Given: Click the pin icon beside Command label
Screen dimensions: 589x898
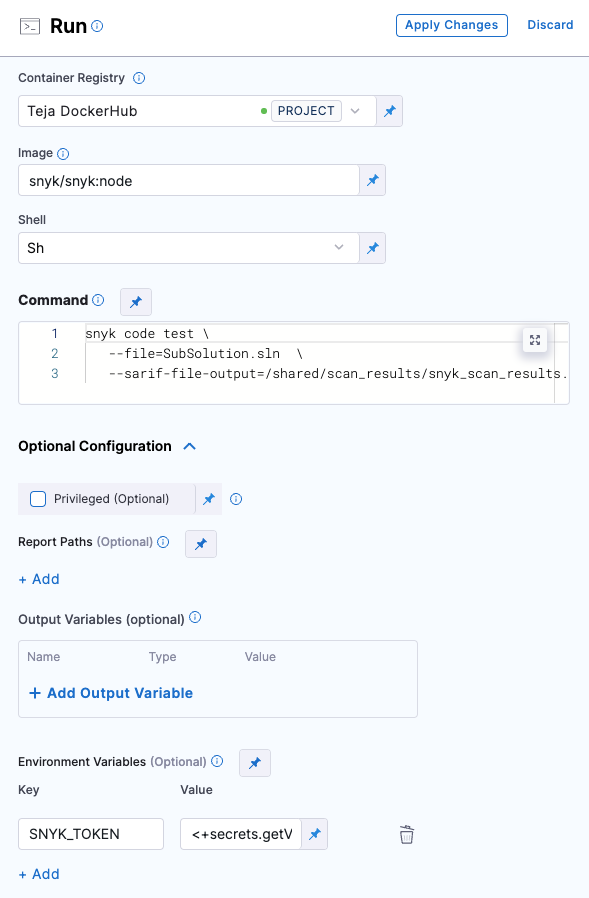Looking at the screenshot, I should click(136, 302).
